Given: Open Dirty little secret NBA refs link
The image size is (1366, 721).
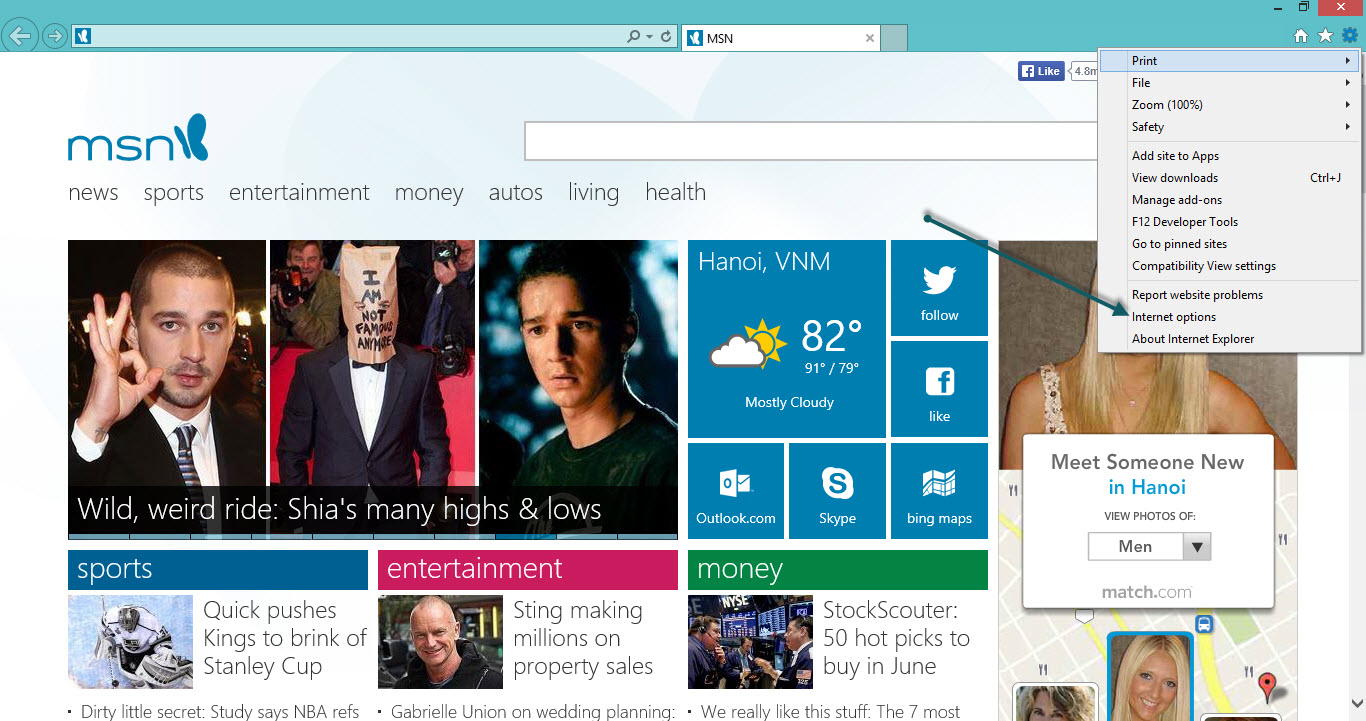Looking at the screenshot, I should click(219, 712).
